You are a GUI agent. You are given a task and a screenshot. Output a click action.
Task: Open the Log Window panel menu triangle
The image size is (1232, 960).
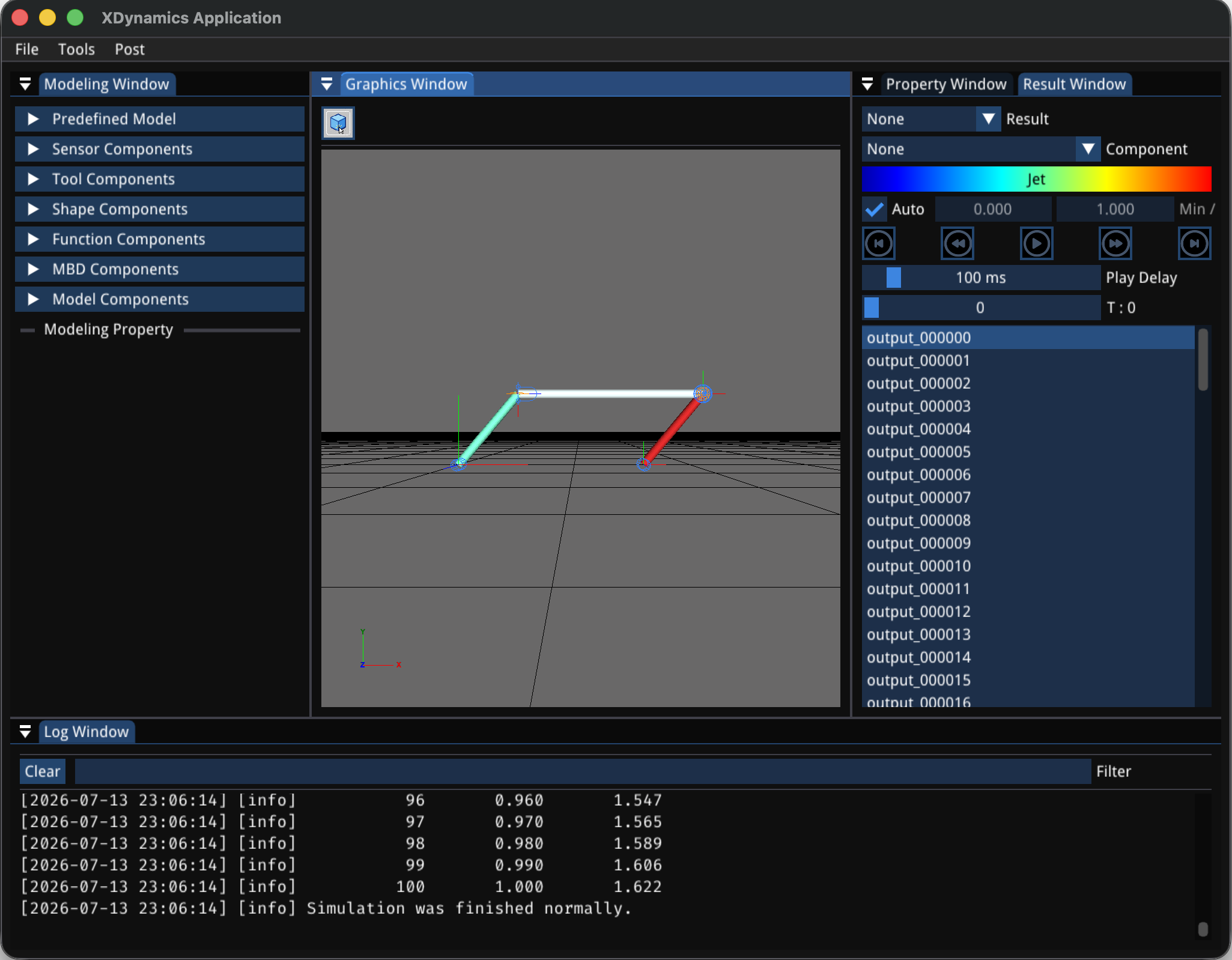[25, 732]
